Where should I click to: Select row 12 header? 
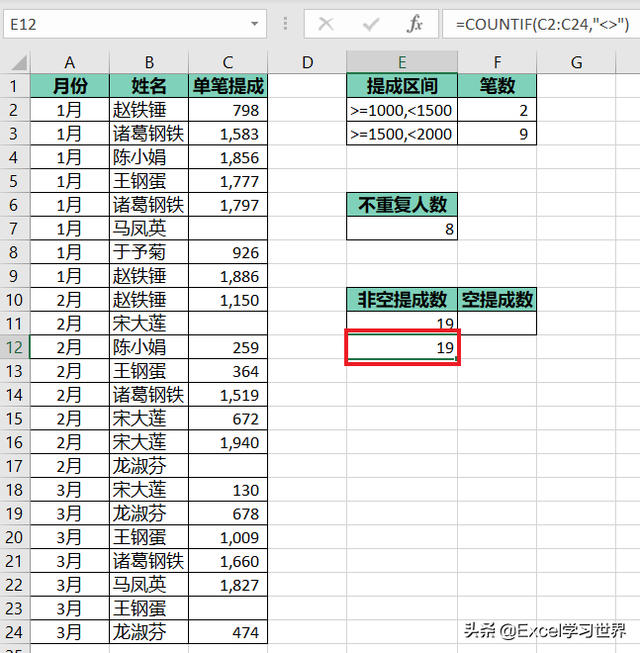coord(15,347)
